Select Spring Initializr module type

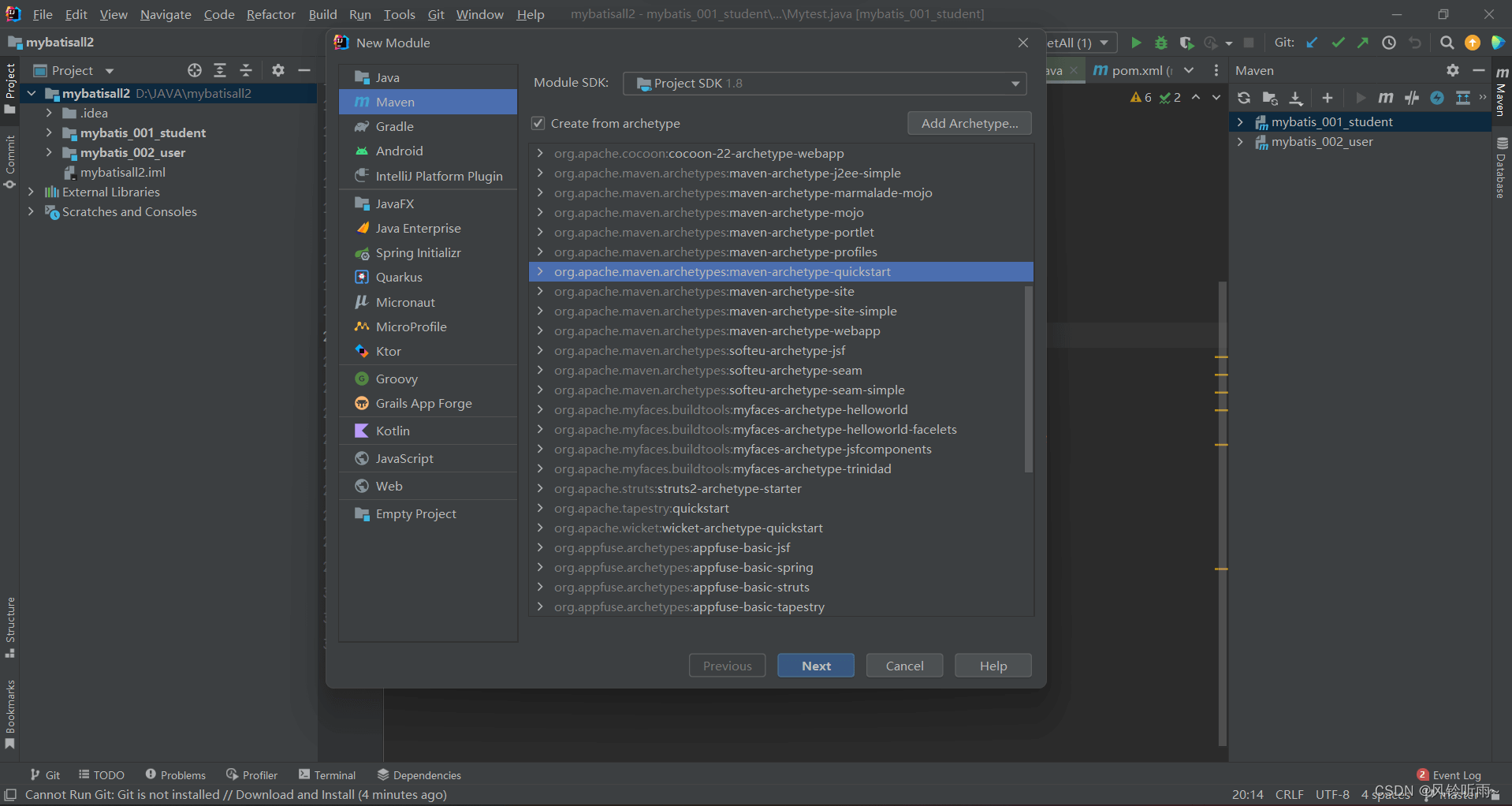tap(428, 252)
